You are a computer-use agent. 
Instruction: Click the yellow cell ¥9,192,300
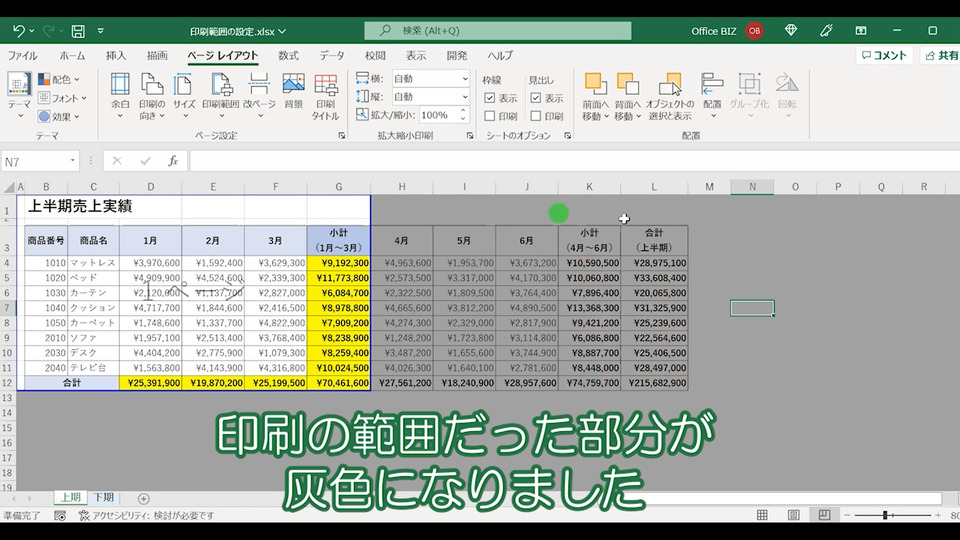339,263
